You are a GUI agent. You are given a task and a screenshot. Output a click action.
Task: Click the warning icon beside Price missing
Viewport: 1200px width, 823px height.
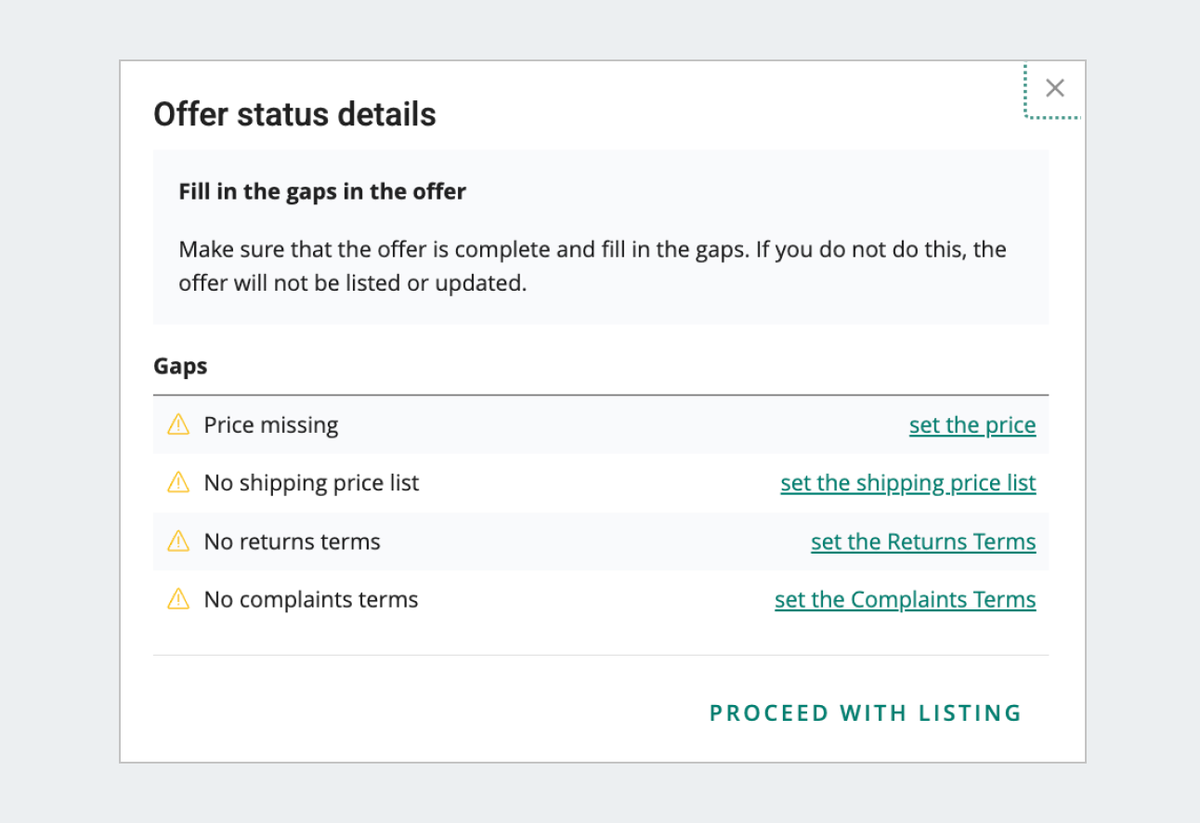pos(178,425)
